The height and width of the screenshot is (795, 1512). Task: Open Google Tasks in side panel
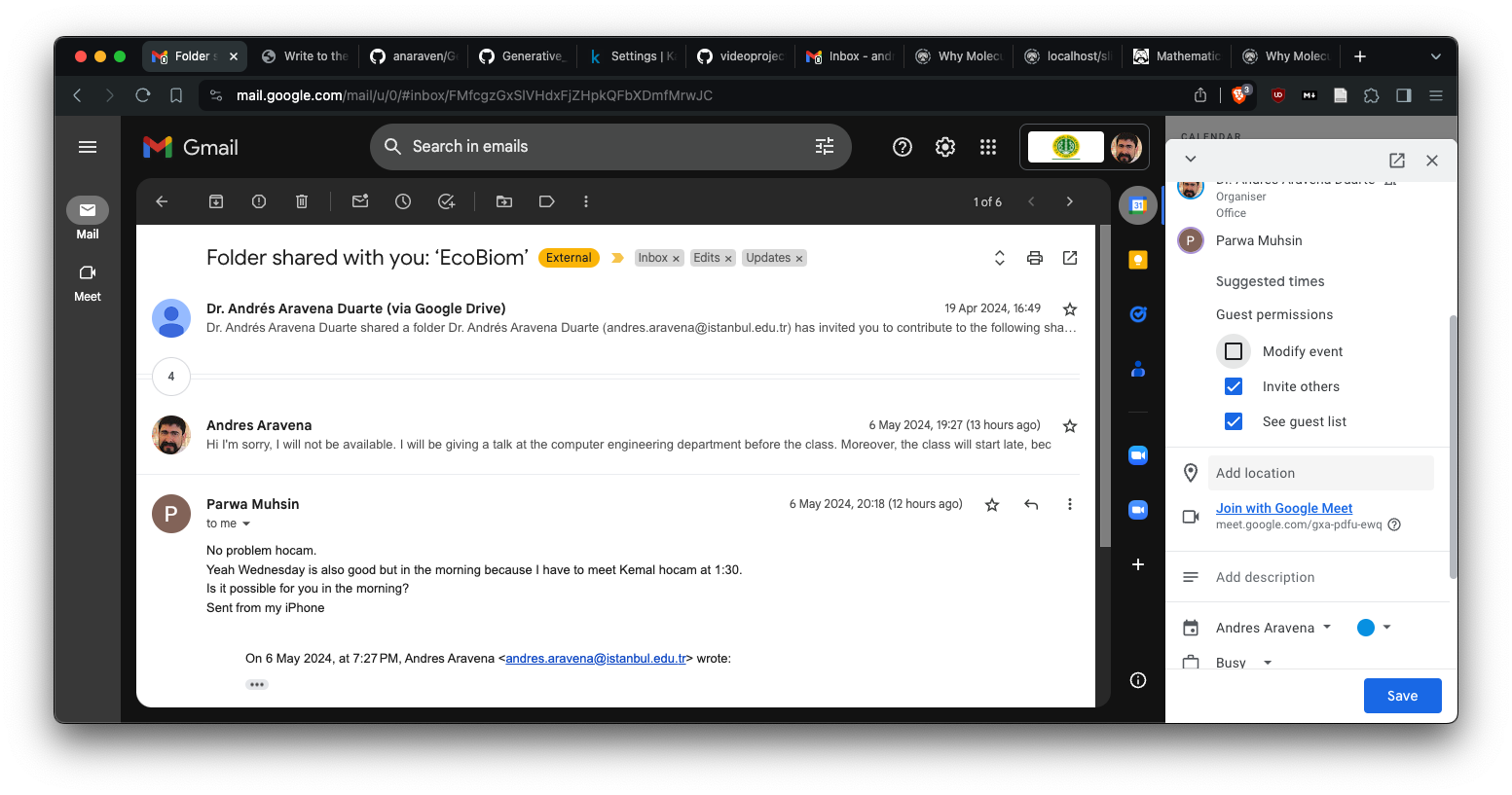pos(1137,314)
